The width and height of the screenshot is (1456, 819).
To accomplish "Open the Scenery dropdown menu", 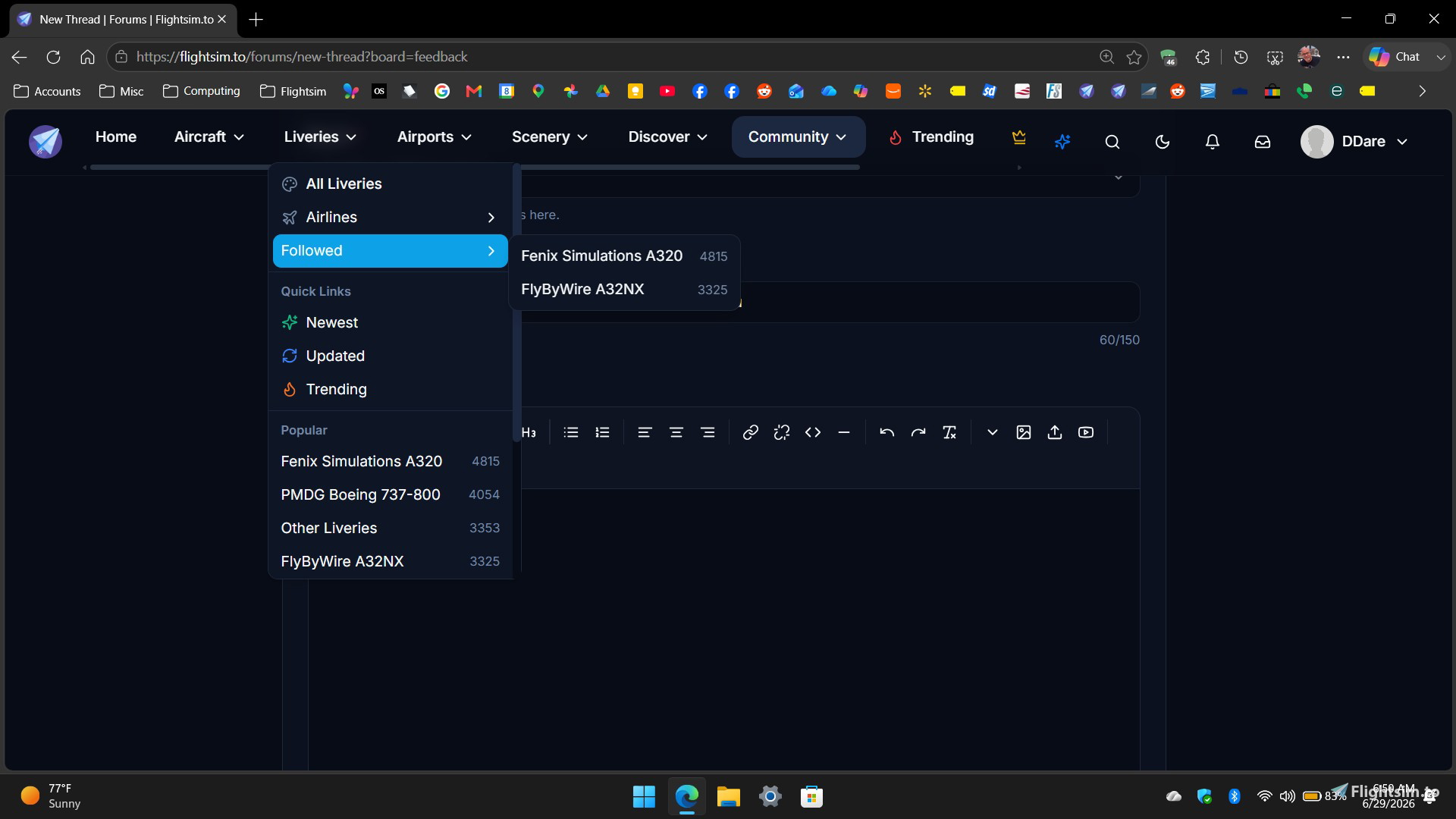I will [x=550, y=137].
